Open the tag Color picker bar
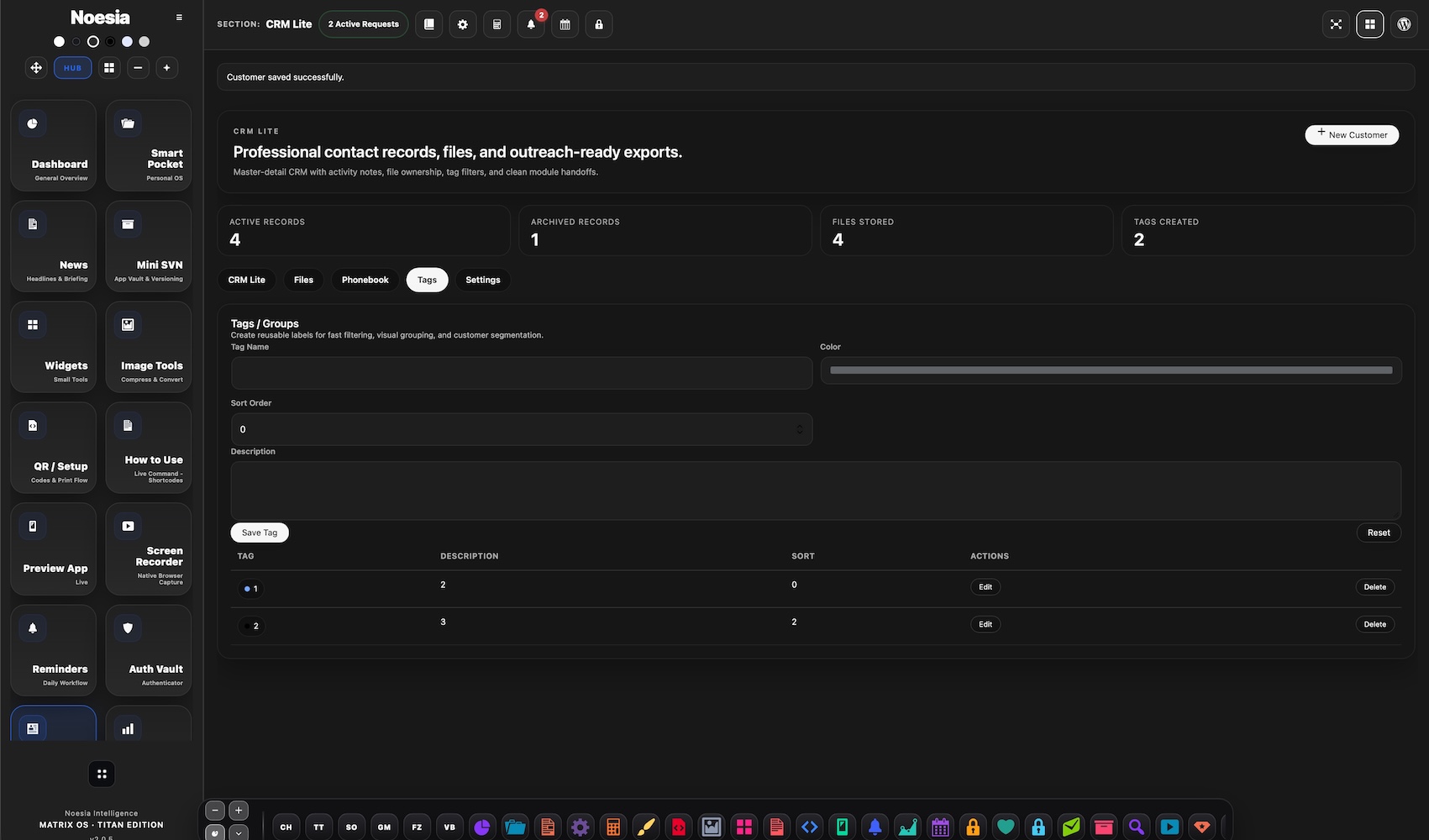 (x=1111, y=370)
